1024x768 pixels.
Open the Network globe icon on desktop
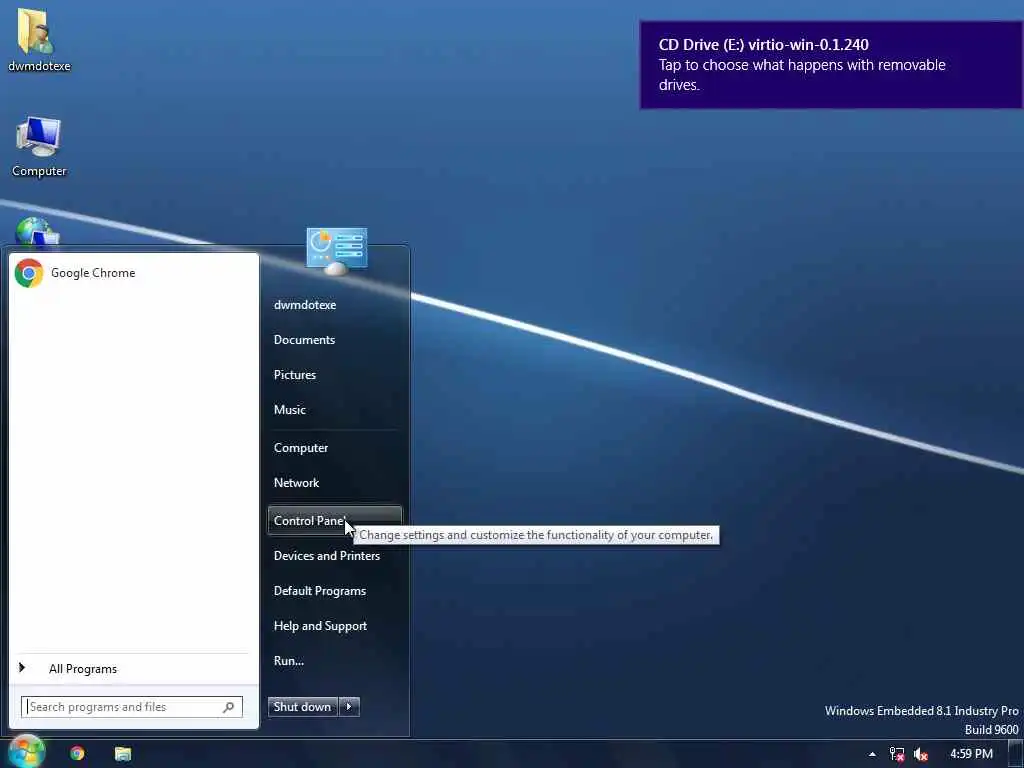(x=37, y=233)
